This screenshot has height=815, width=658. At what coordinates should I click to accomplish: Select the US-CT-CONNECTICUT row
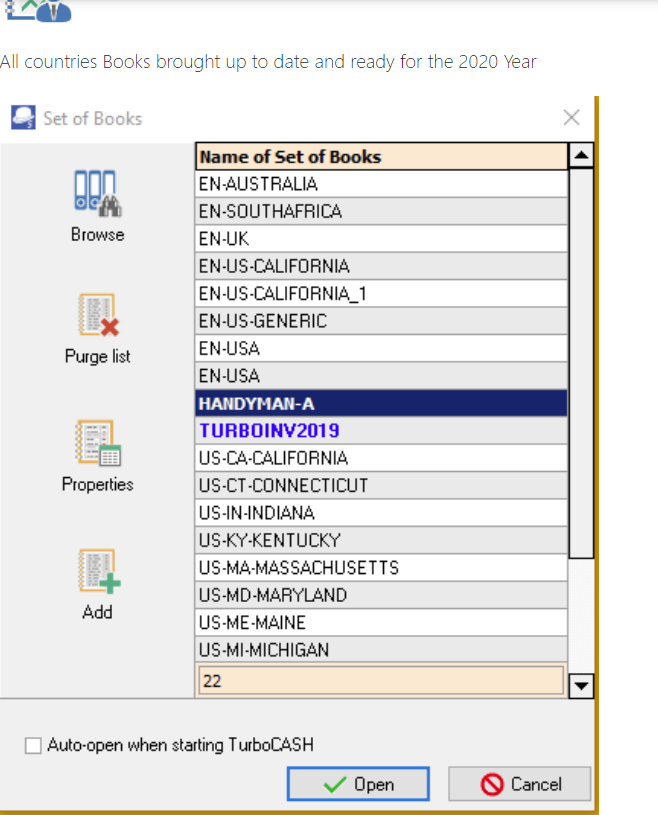click(381, 485)
